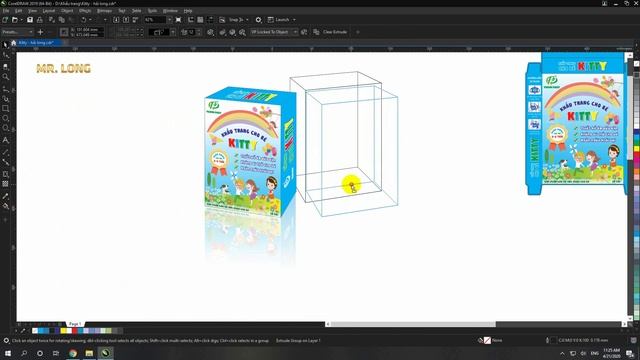Select the Page 1 tab
640x360 pixels.
(75, 324)
